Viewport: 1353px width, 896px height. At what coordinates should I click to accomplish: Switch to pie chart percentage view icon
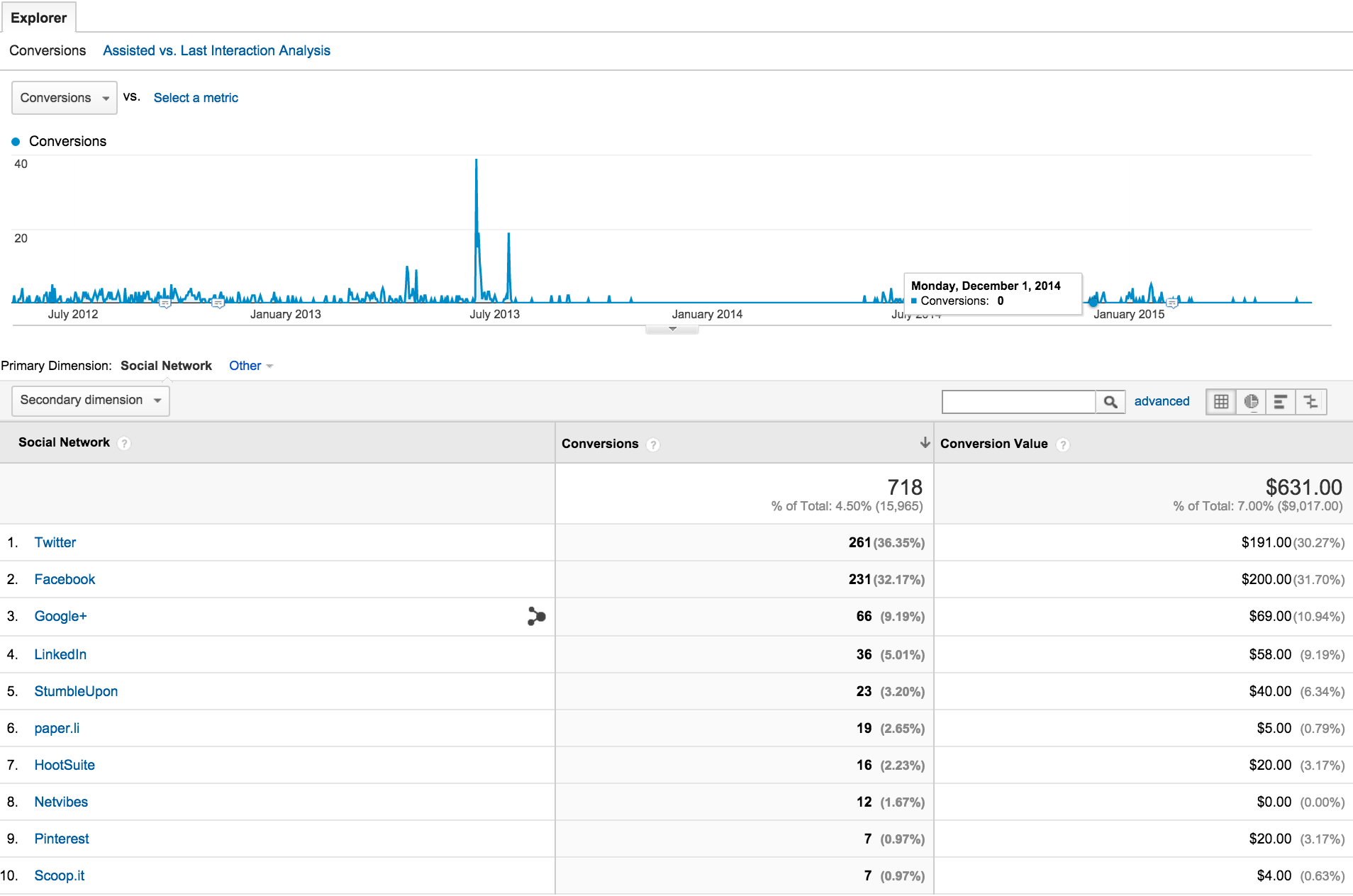(x=1251, y=402)
